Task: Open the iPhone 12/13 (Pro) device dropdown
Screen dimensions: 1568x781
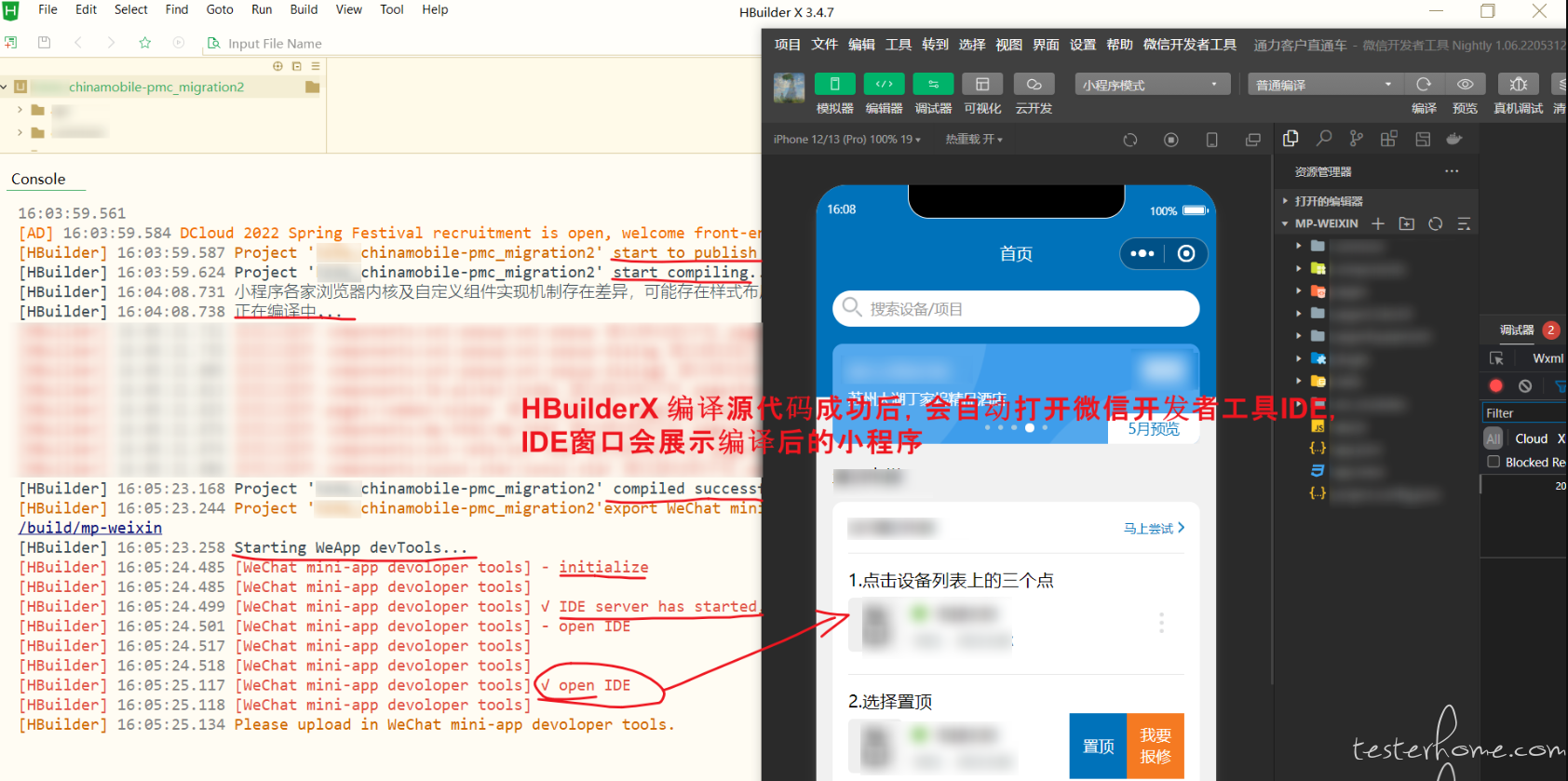Action: (846, 140)
